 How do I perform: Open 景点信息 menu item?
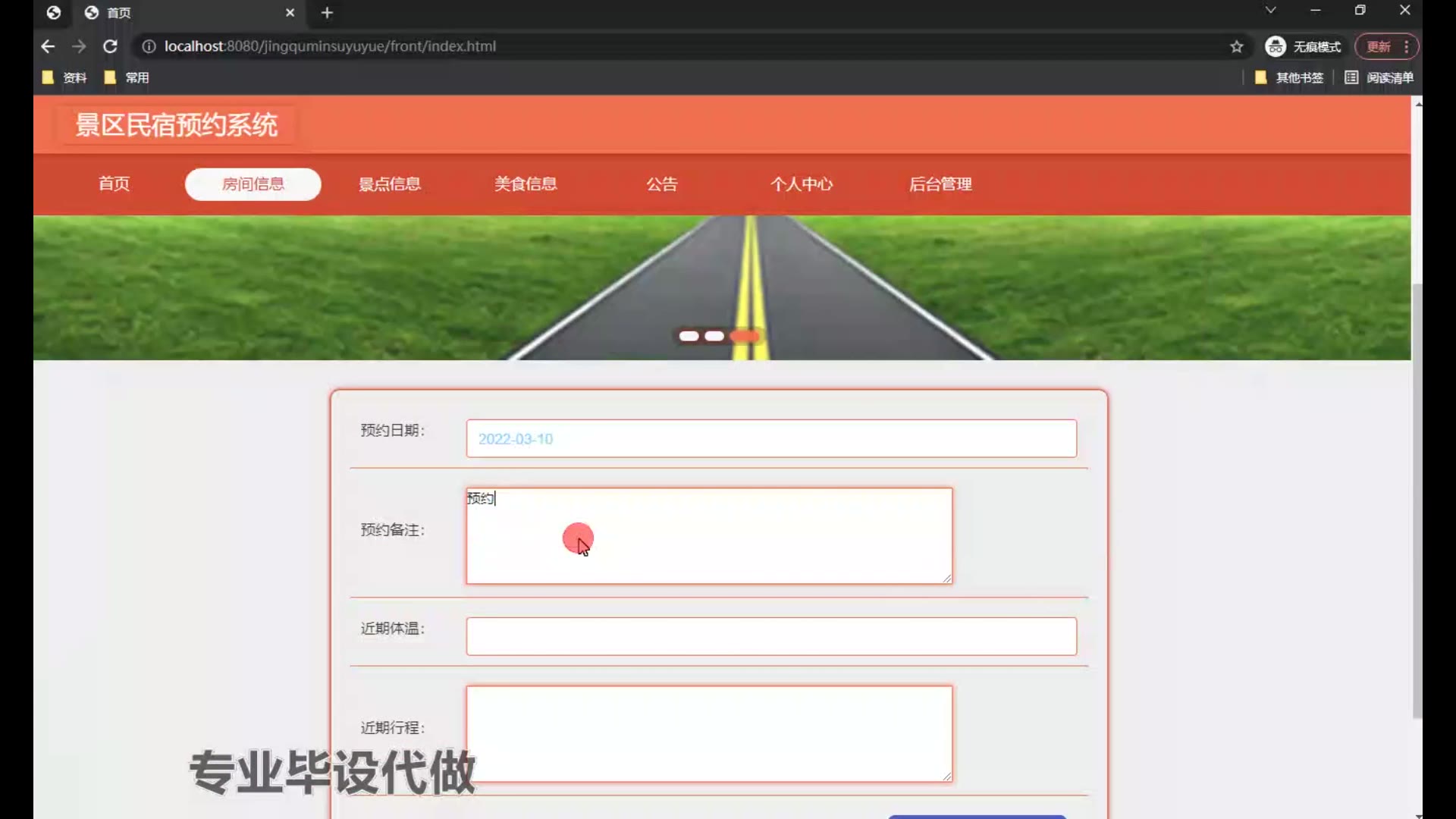(x=390, y=184)
